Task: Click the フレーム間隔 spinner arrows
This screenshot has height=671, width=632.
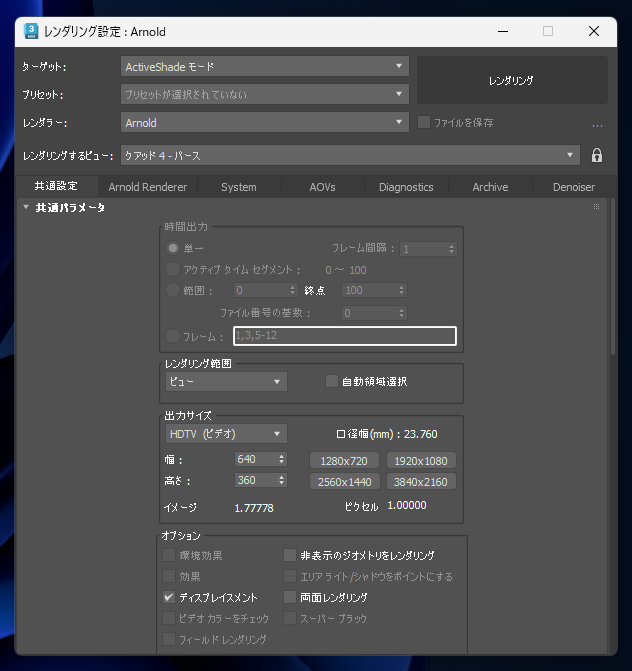Action: tap(451, 249)
